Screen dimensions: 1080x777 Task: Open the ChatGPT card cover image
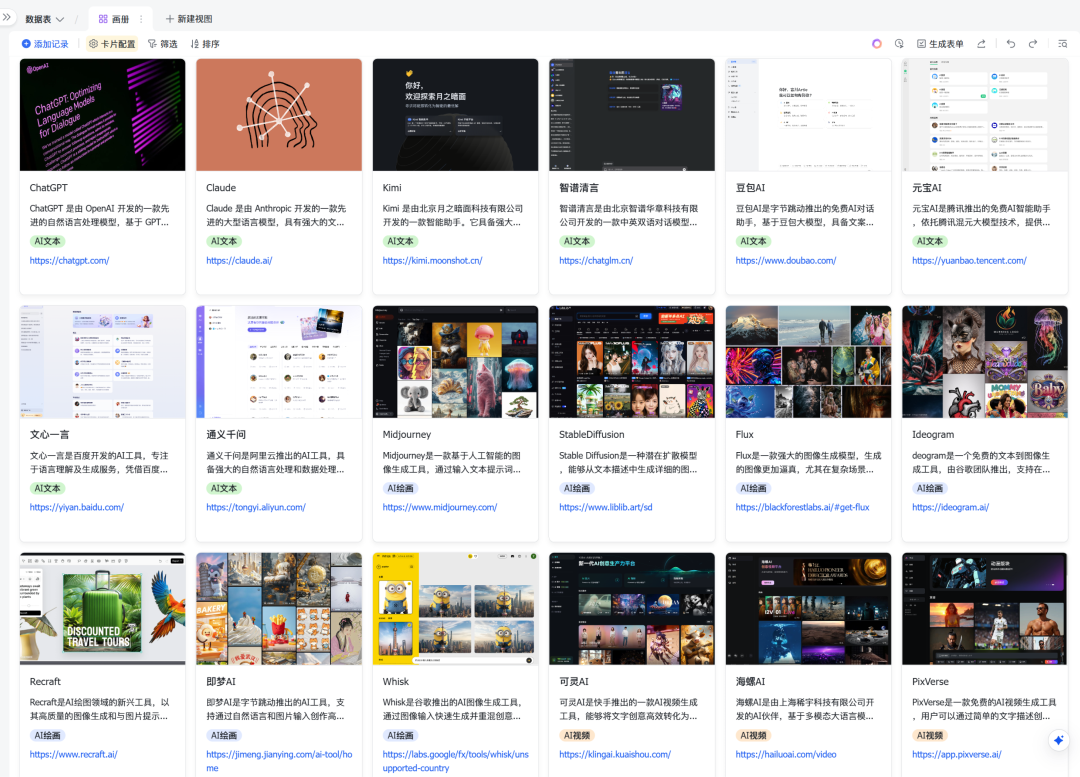tap(103, 114)
